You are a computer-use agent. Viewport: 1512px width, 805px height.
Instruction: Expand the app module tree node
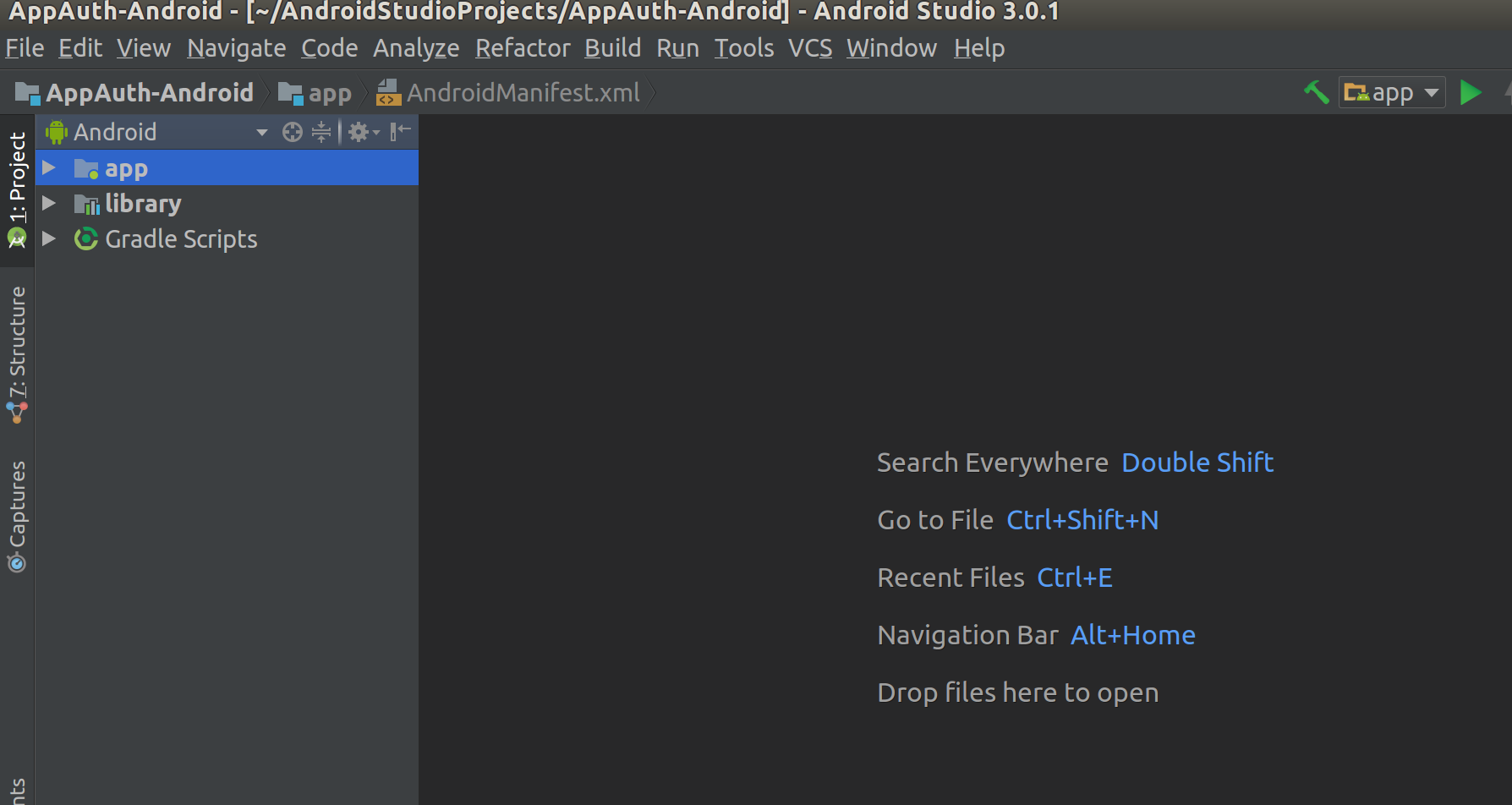coord(49,168)
